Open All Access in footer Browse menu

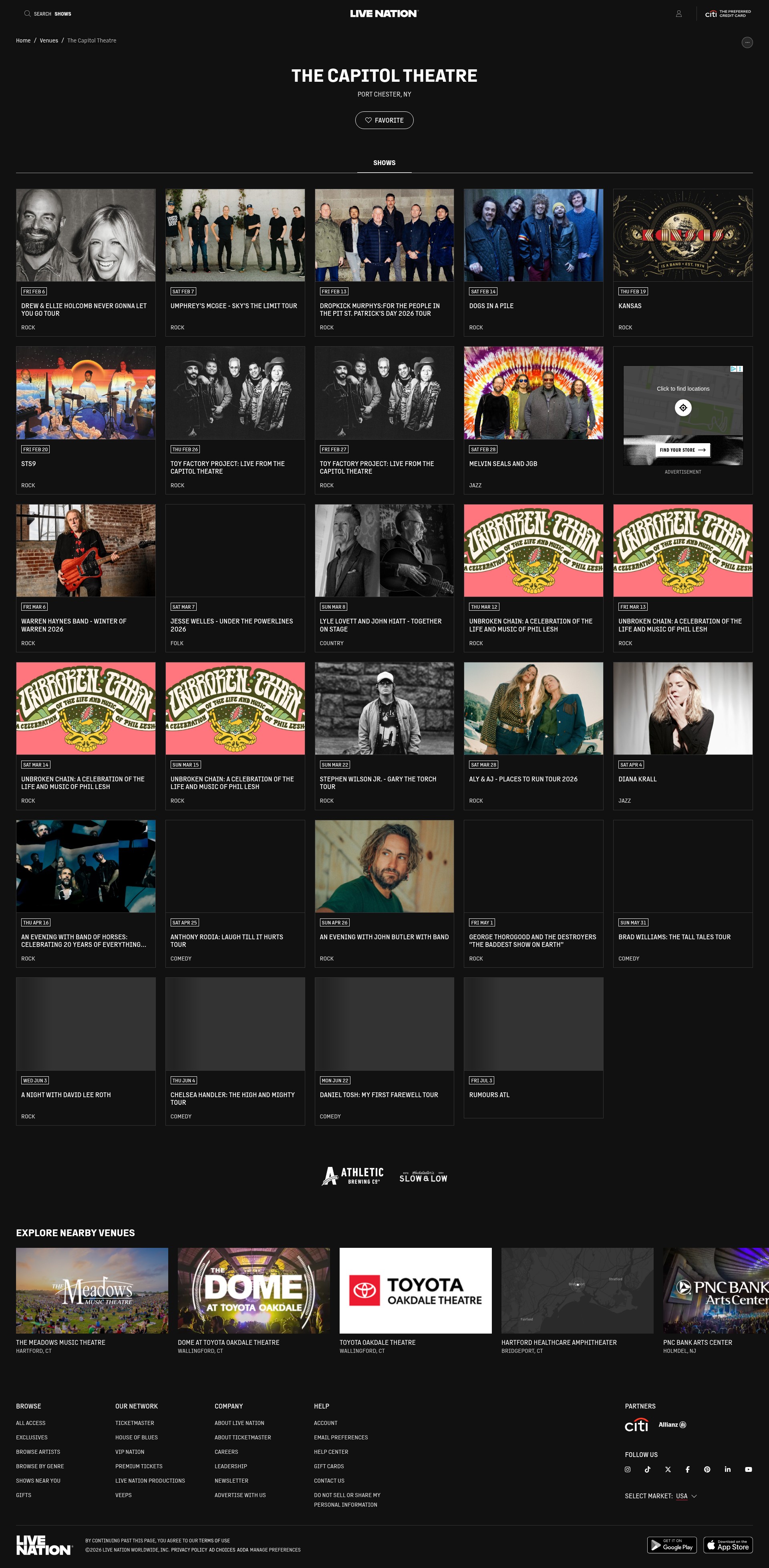pyautogui.click(x=30, y=1423)
